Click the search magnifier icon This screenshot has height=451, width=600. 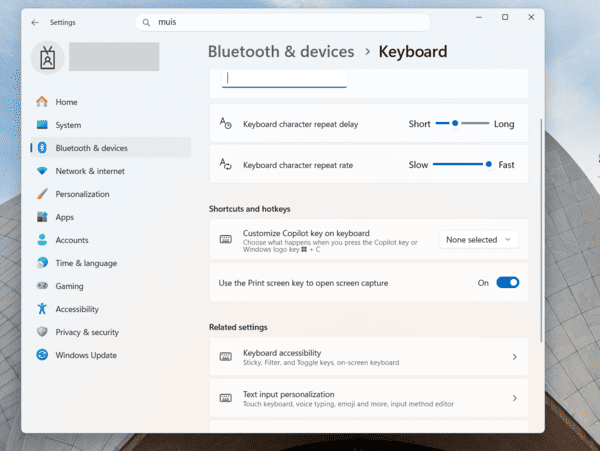(x=146, y=23)
